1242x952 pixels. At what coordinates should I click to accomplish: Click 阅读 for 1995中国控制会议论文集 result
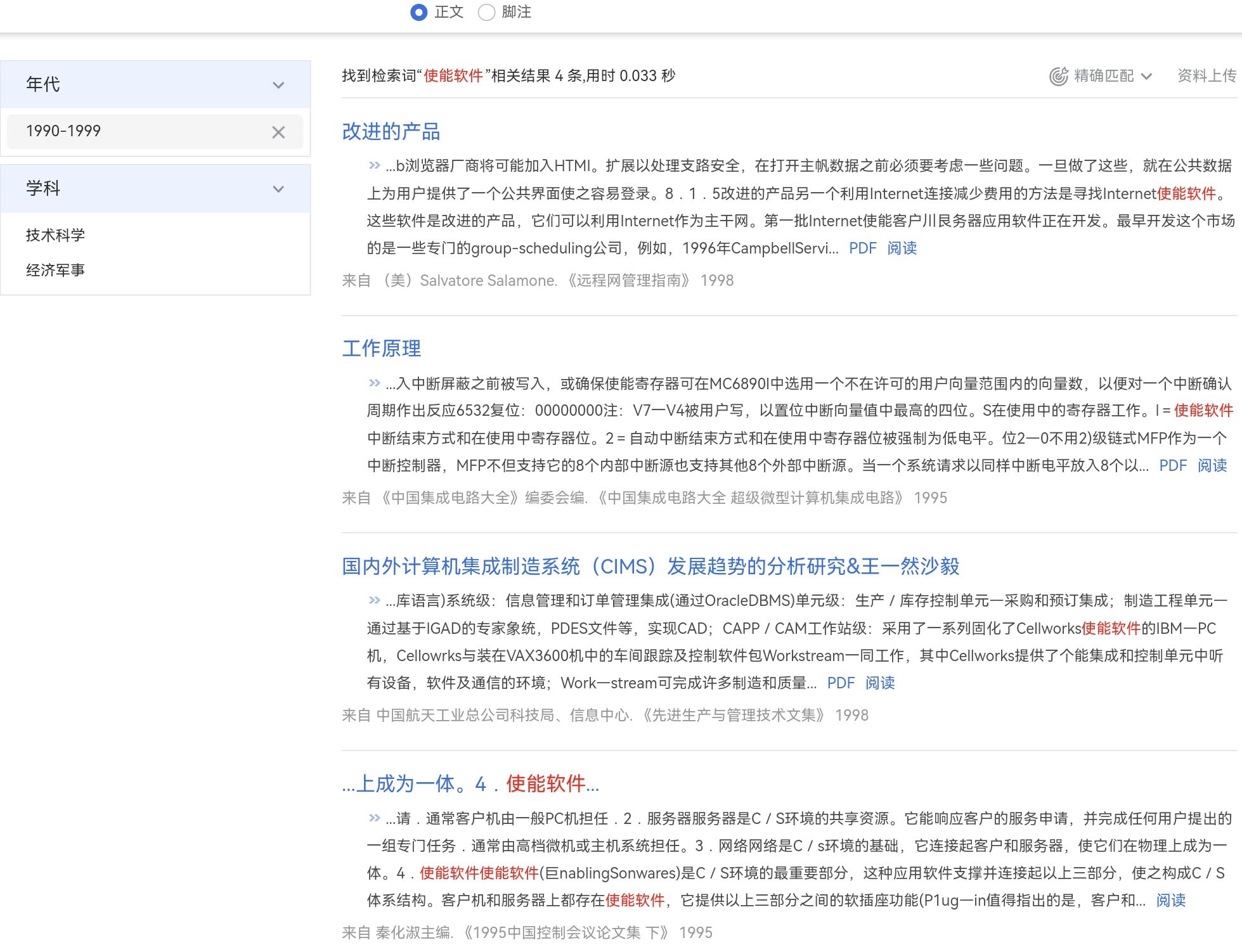point(1170,901)
